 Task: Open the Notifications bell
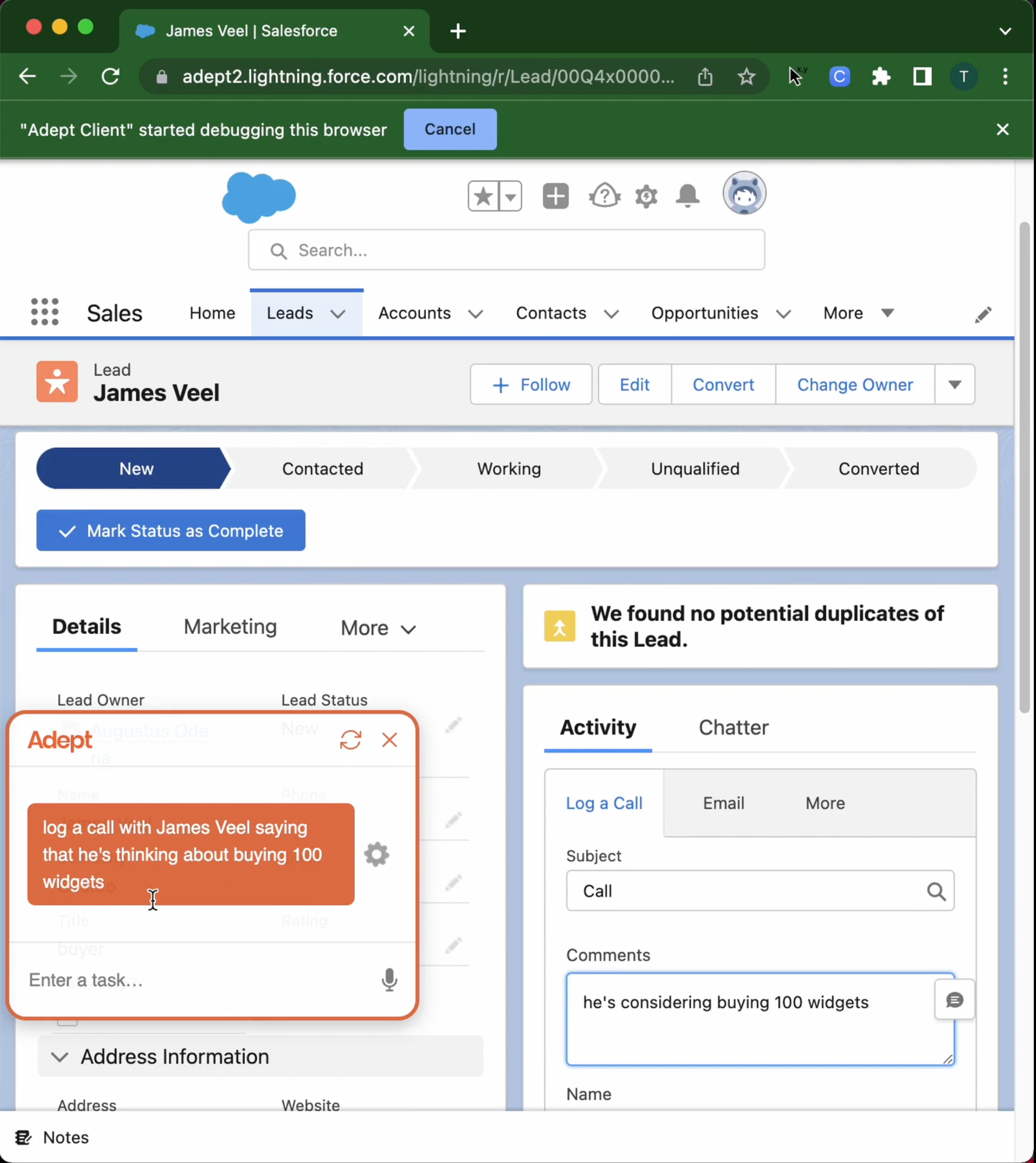coord(688,196)
